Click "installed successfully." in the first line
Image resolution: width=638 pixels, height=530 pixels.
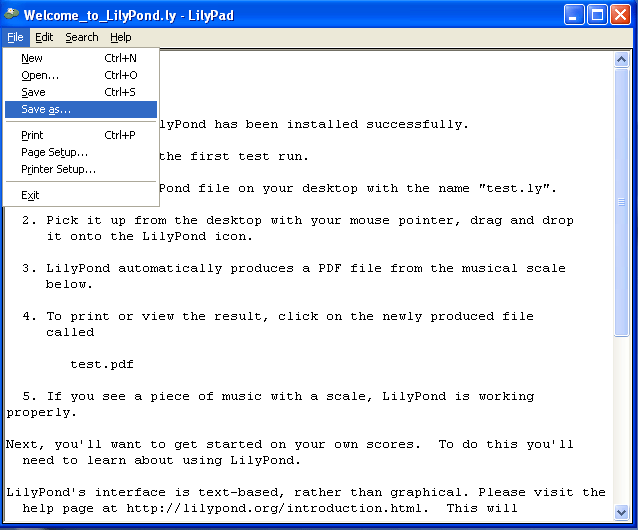tap(378, 124)
